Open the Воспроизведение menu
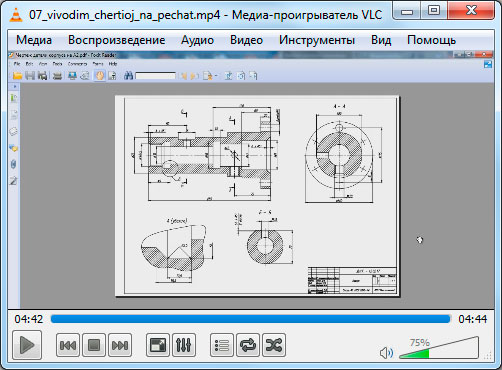The width and height of the screenshot is (502, 370). (x=117, y=40)
